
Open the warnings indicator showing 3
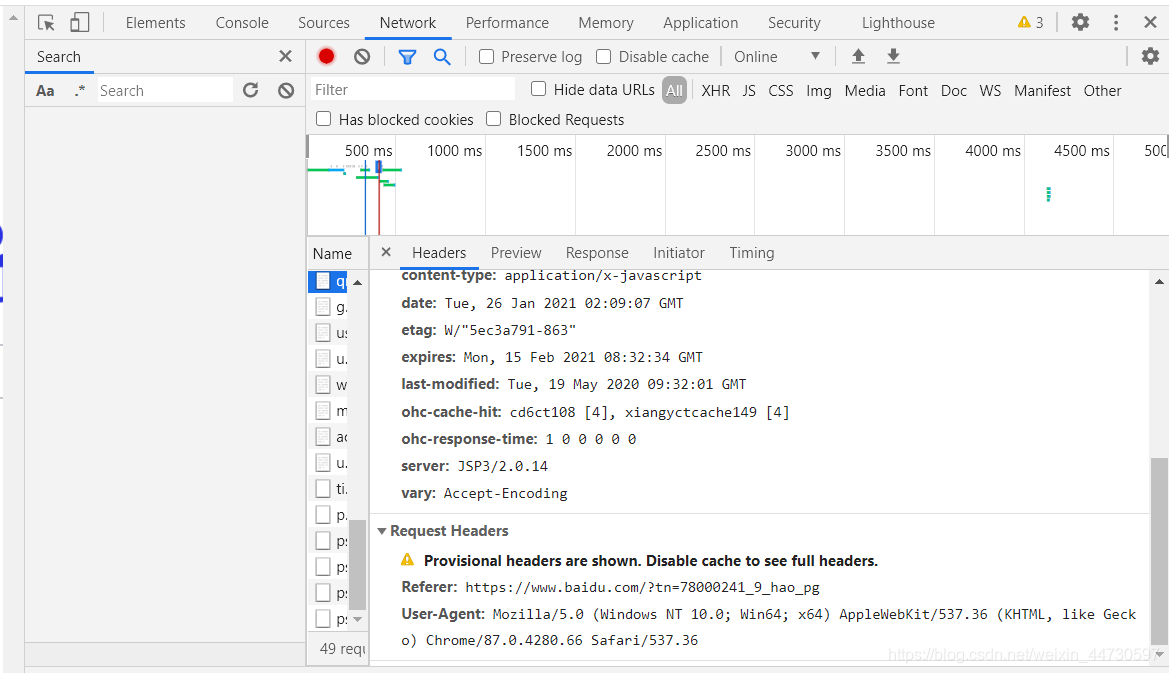(1030, 22)
